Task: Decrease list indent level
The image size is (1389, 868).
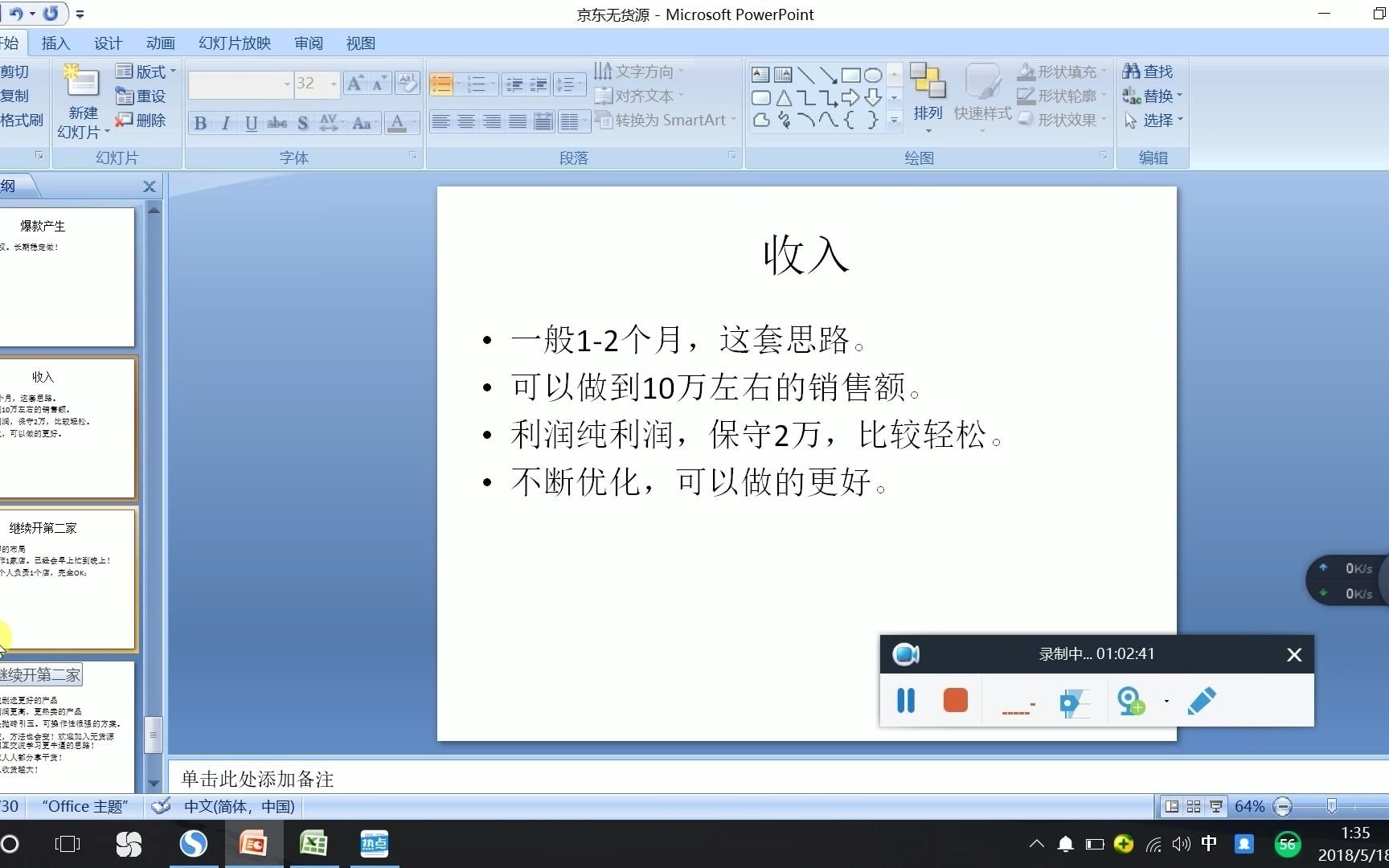Action: (514, 84)
